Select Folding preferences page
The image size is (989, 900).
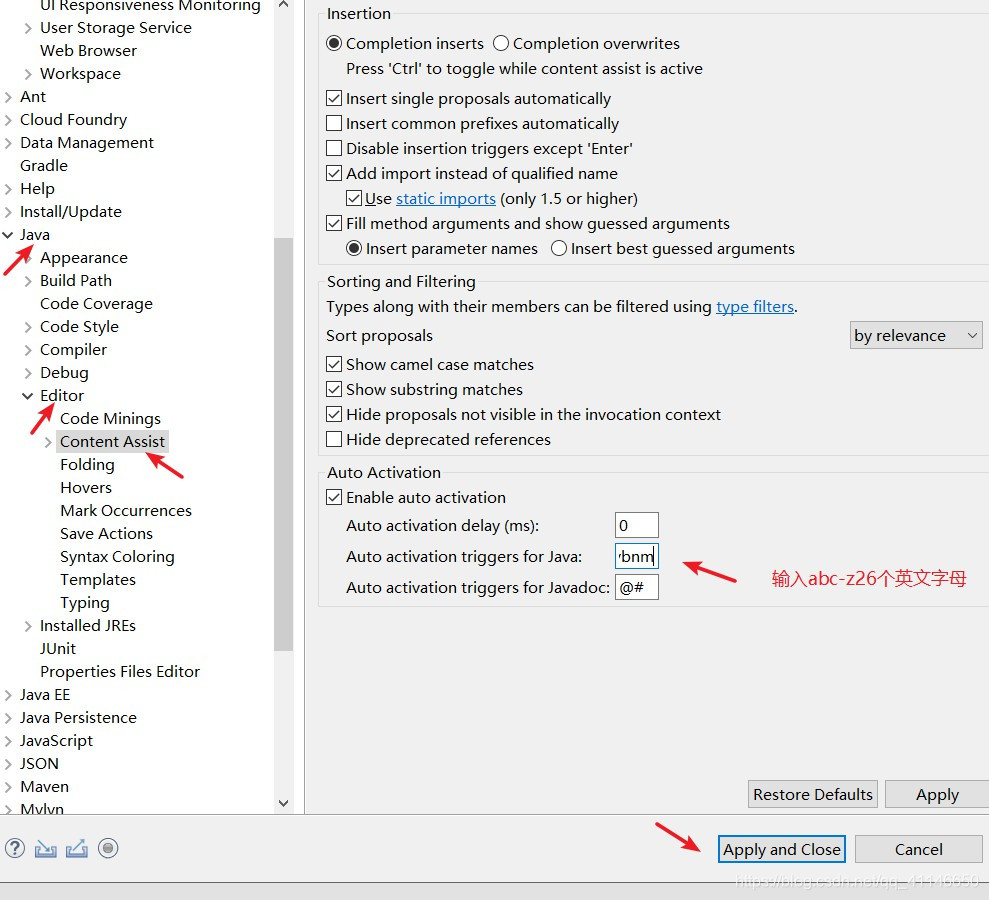tap(87, 465)
